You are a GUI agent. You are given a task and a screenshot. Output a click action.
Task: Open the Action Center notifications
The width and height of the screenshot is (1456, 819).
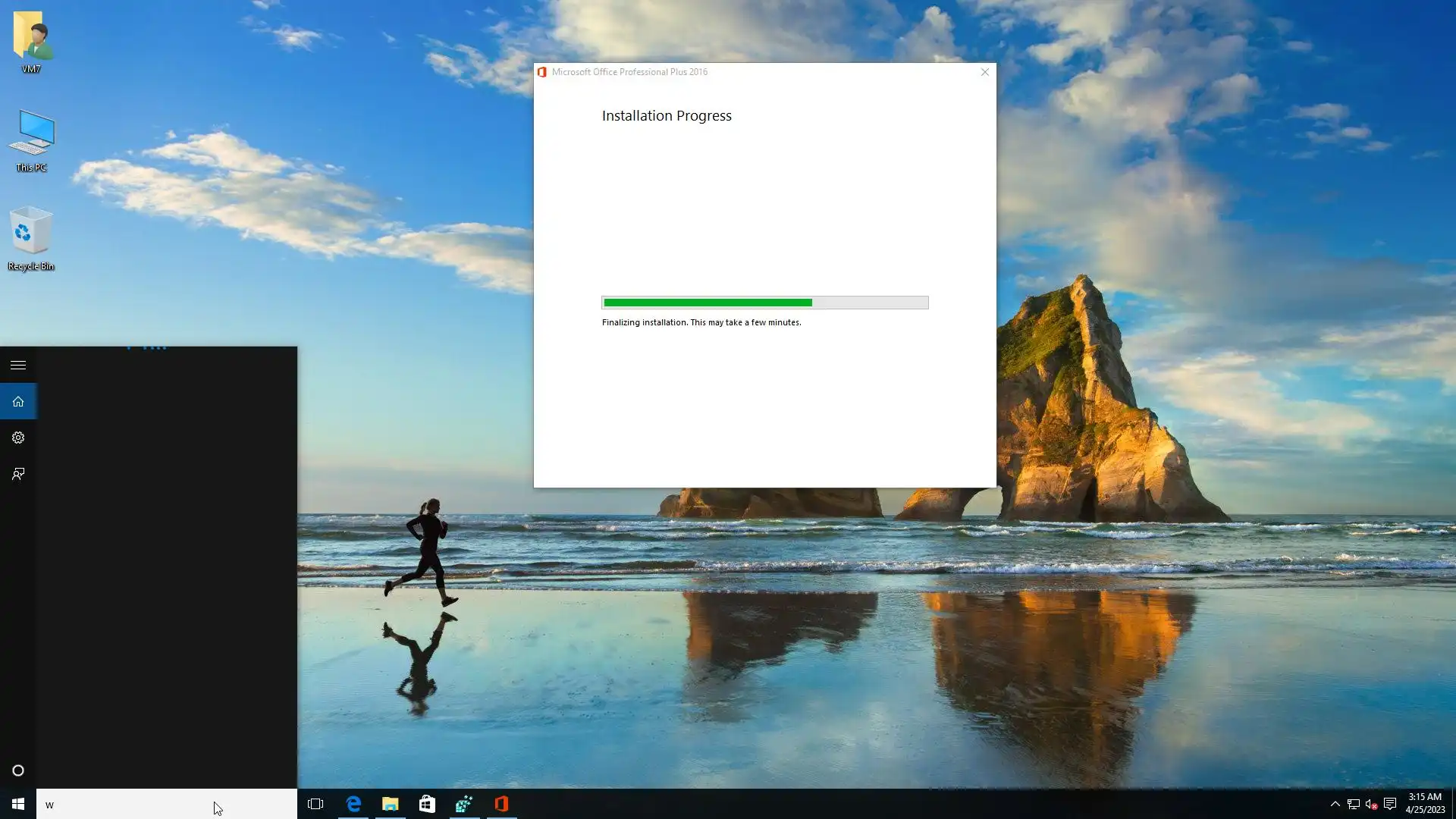tap(1390, 804)
